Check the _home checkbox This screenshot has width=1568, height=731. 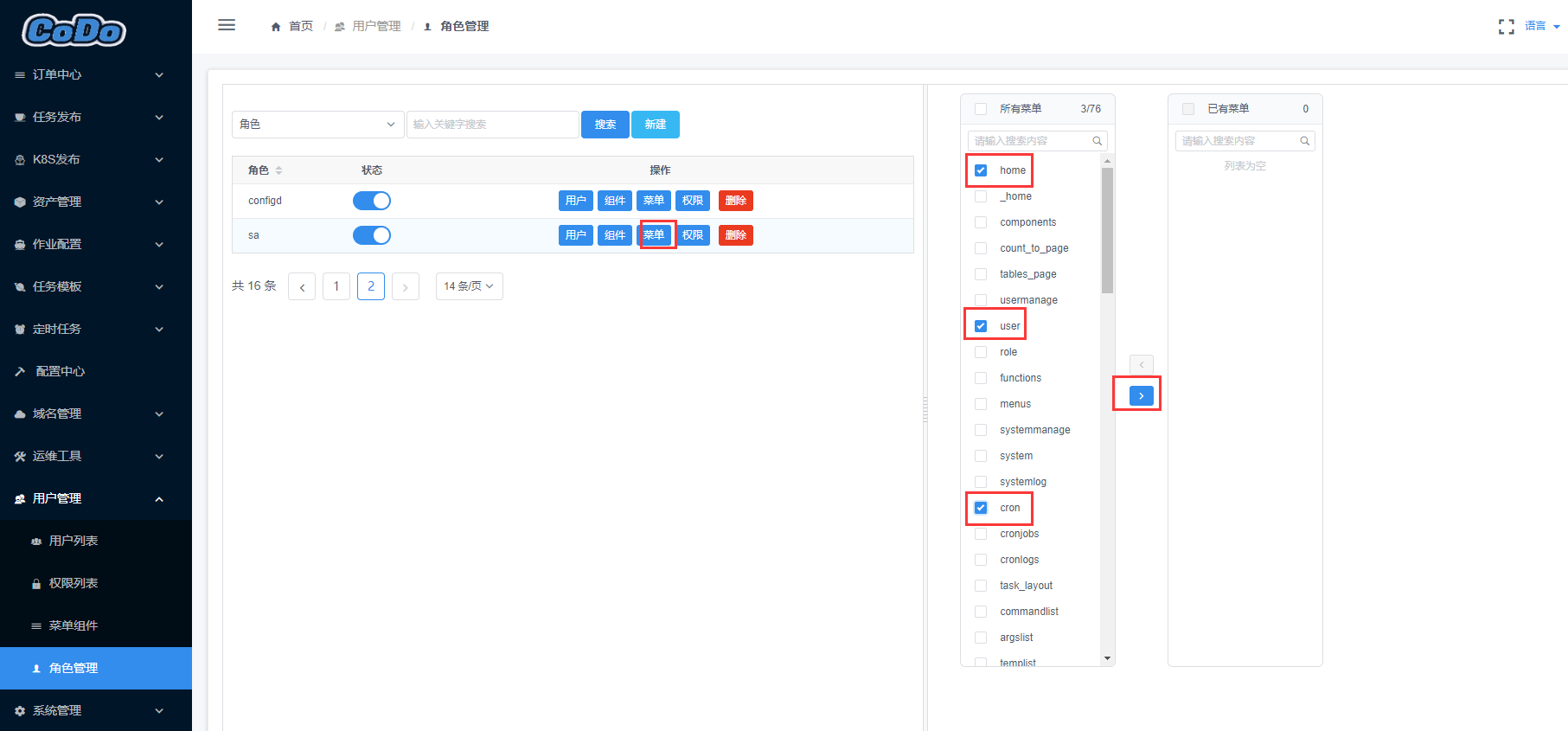tap(981, 196)
